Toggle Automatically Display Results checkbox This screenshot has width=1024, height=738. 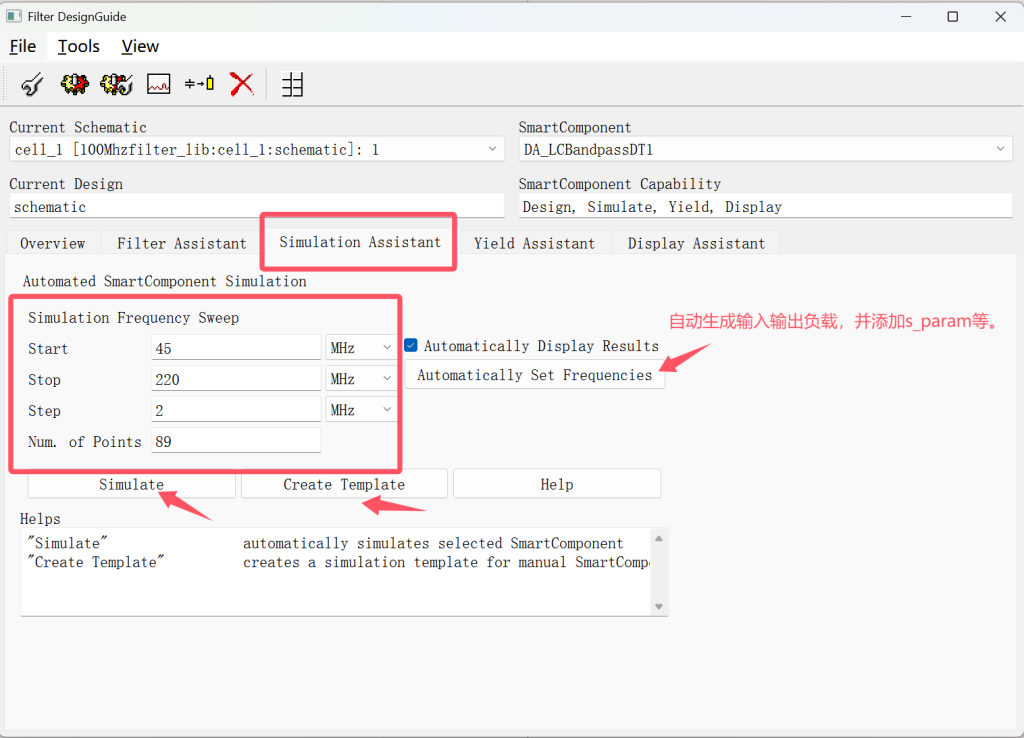coord(411,345)
